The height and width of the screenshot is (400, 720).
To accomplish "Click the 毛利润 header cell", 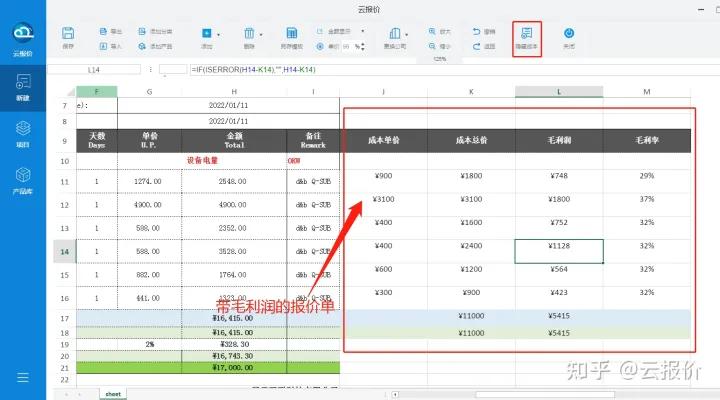I will [559, 140].
